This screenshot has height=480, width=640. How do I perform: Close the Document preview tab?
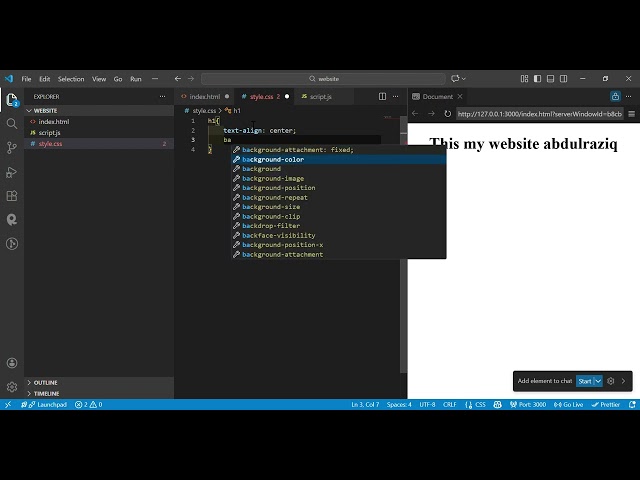[460, 96]
